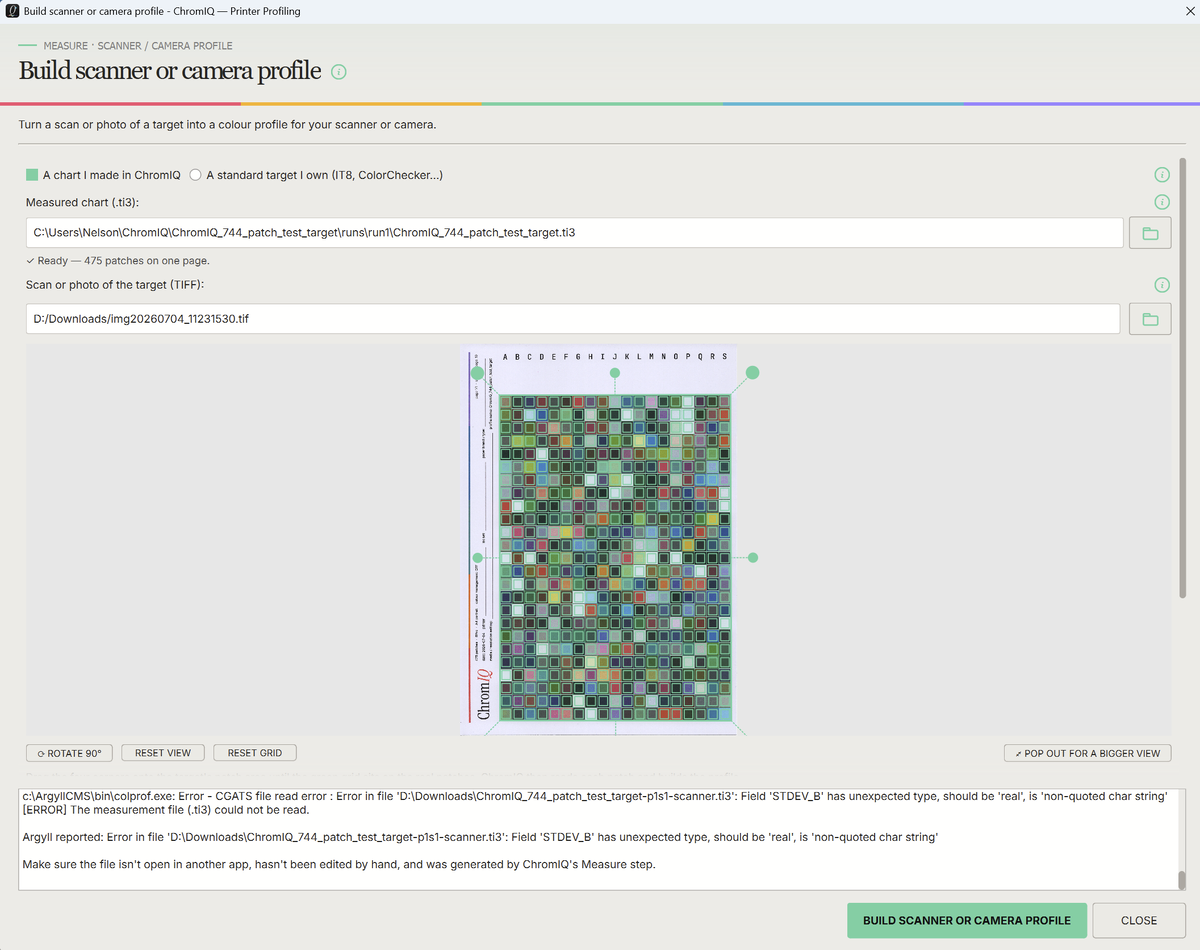The width and height of the screenshot is (1200, 950).
Task: Click the error log scrollbar thumb
Action: pyautogui.click(x=1181, y=880)
